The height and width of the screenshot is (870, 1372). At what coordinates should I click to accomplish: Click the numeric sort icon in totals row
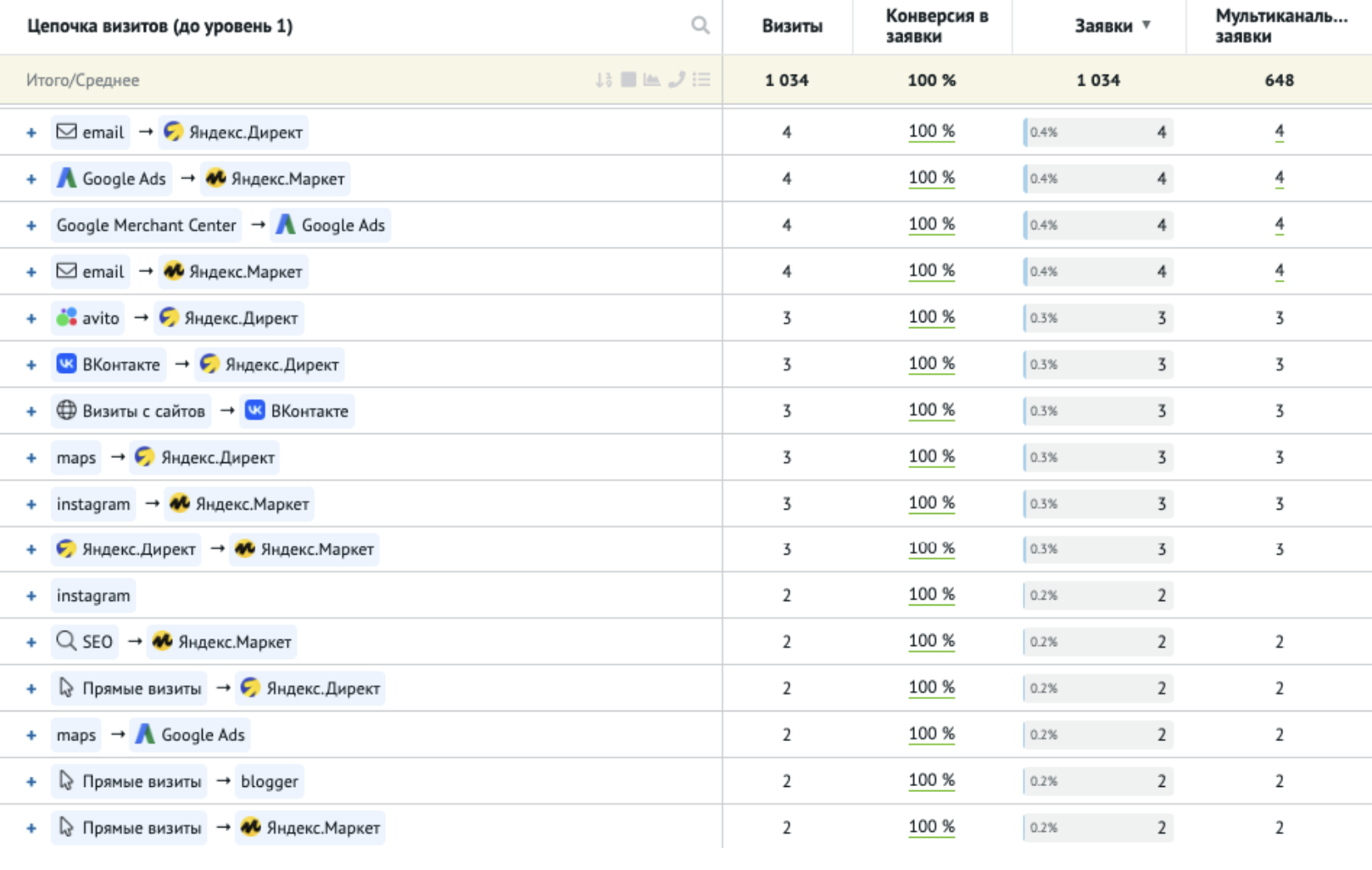click(x=603, y=80)
